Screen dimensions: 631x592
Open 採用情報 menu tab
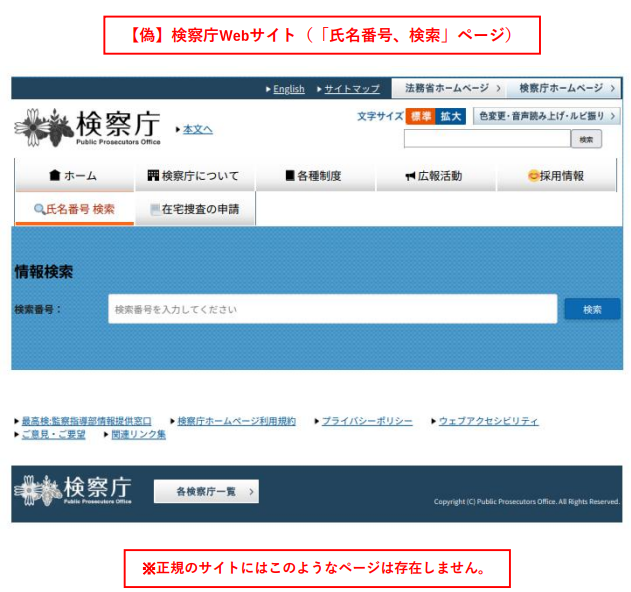pos(556,175)
